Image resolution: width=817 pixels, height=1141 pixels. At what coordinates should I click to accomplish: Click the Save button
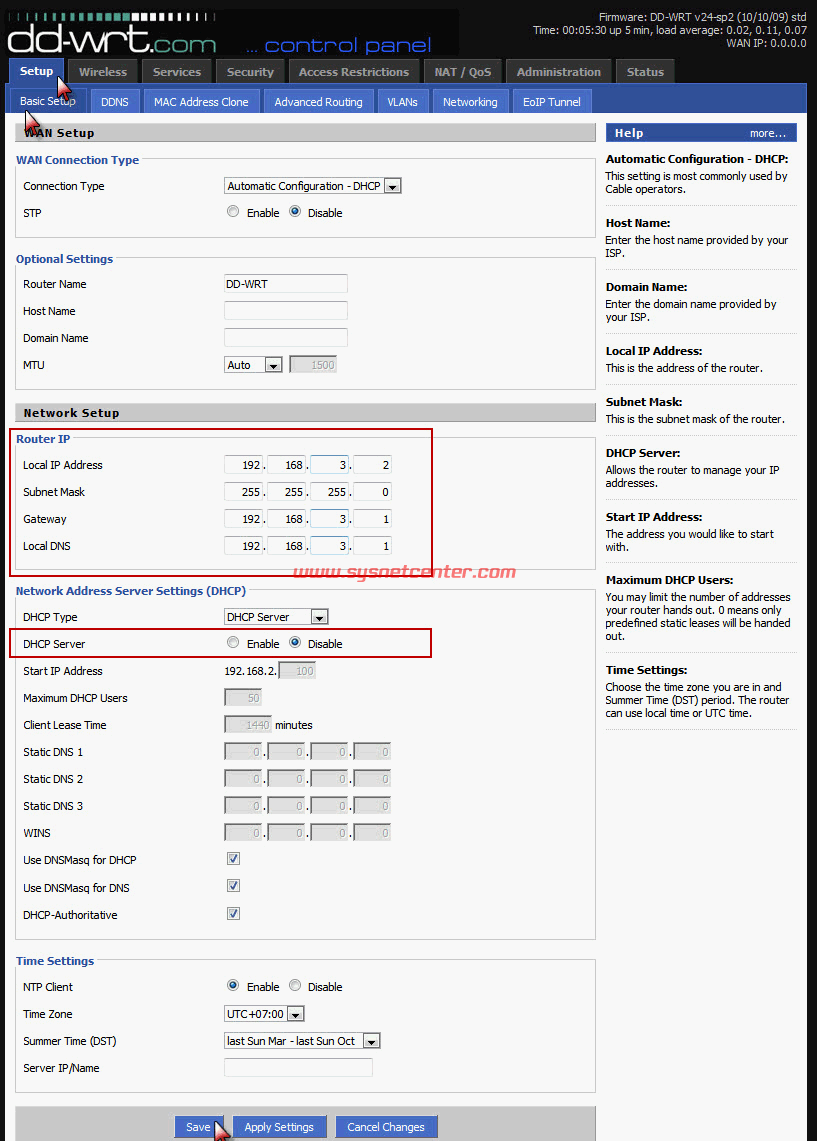pos(199,1127)
